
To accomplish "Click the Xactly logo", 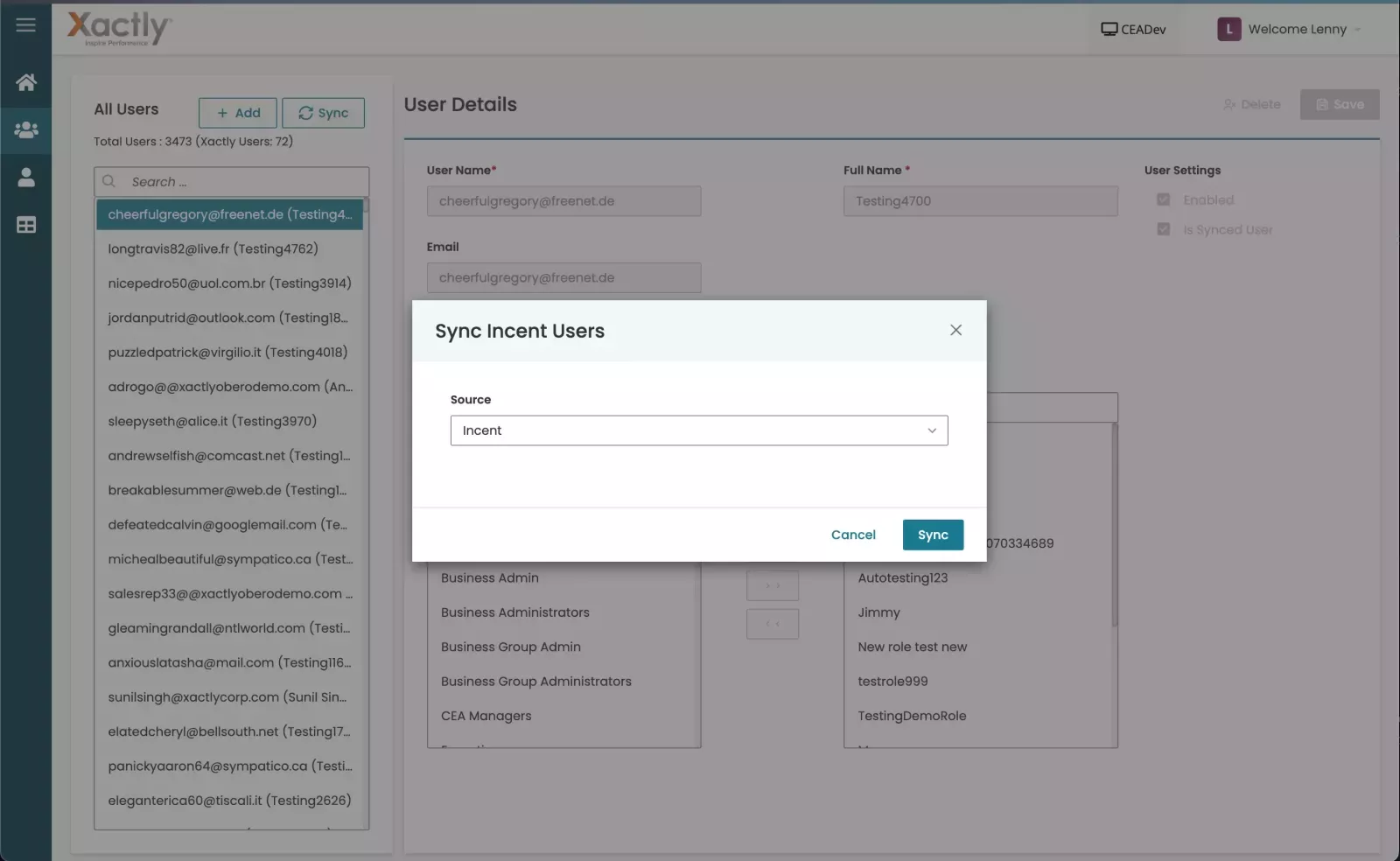I will 119,29.
